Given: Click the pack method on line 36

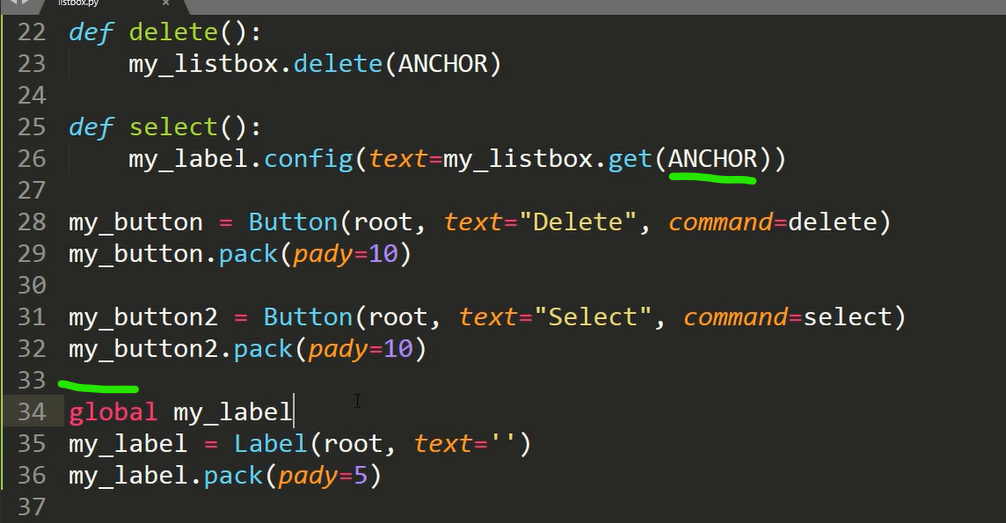Looking at the screenshot, I should [x=234, y=477].
